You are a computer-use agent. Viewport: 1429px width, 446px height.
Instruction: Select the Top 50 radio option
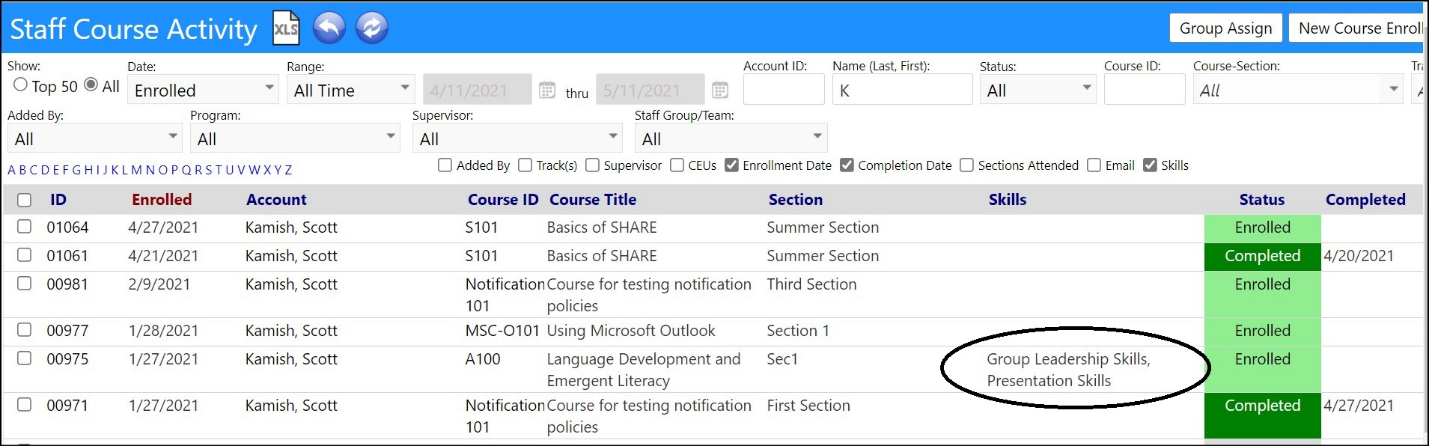(20, 86)
